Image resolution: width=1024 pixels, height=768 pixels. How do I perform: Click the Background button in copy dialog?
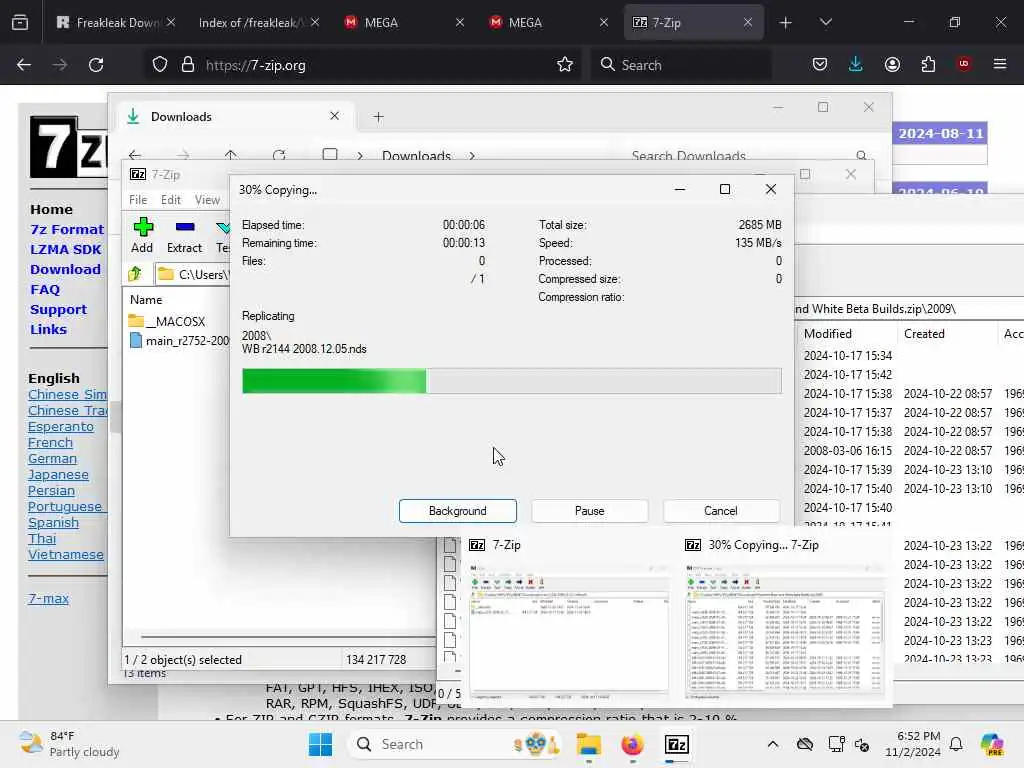point(457,511)
